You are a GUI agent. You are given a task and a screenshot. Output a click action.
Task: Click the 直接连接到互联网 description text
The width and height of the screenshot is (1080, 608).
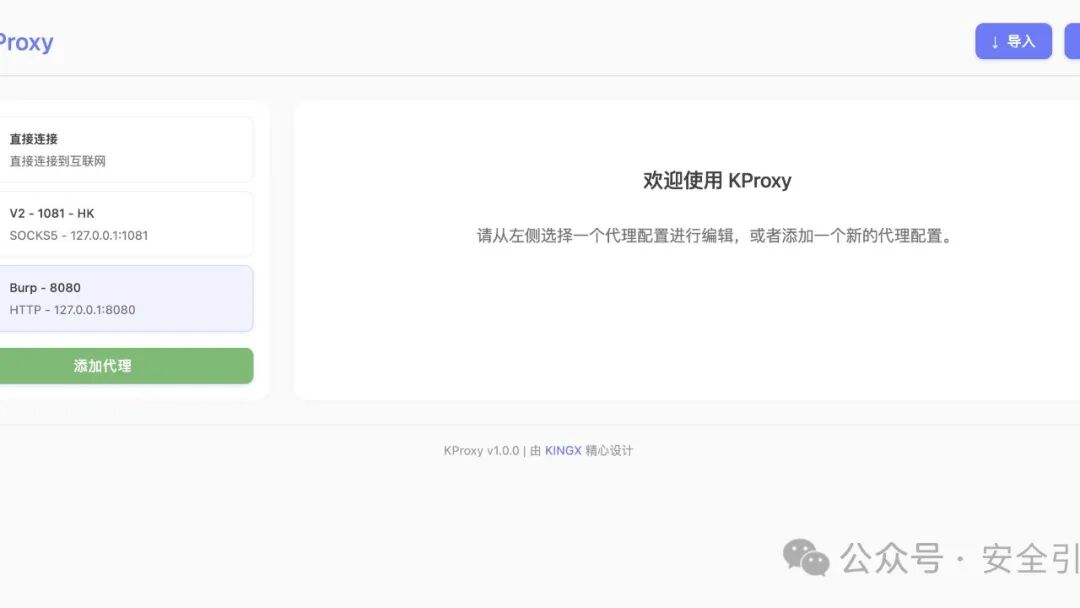coord(58,161)
